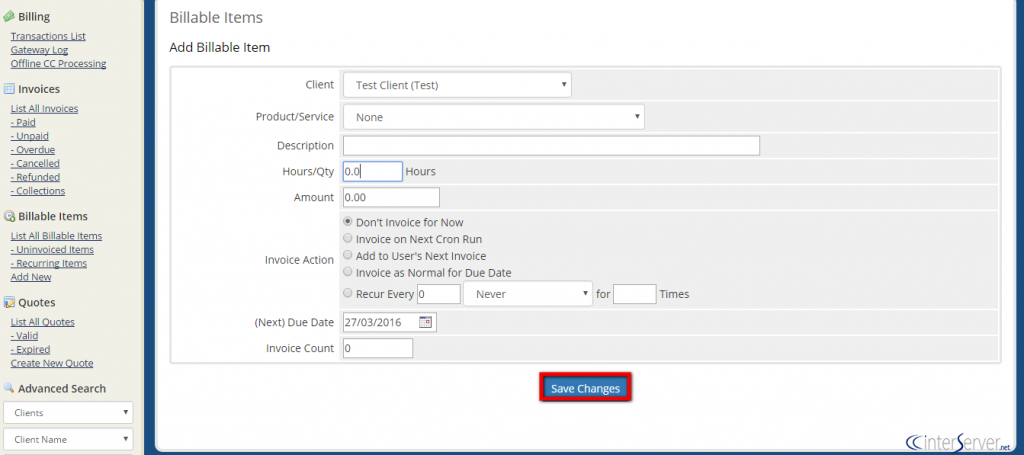Click the Hours unit label

[x=421, y=172]
